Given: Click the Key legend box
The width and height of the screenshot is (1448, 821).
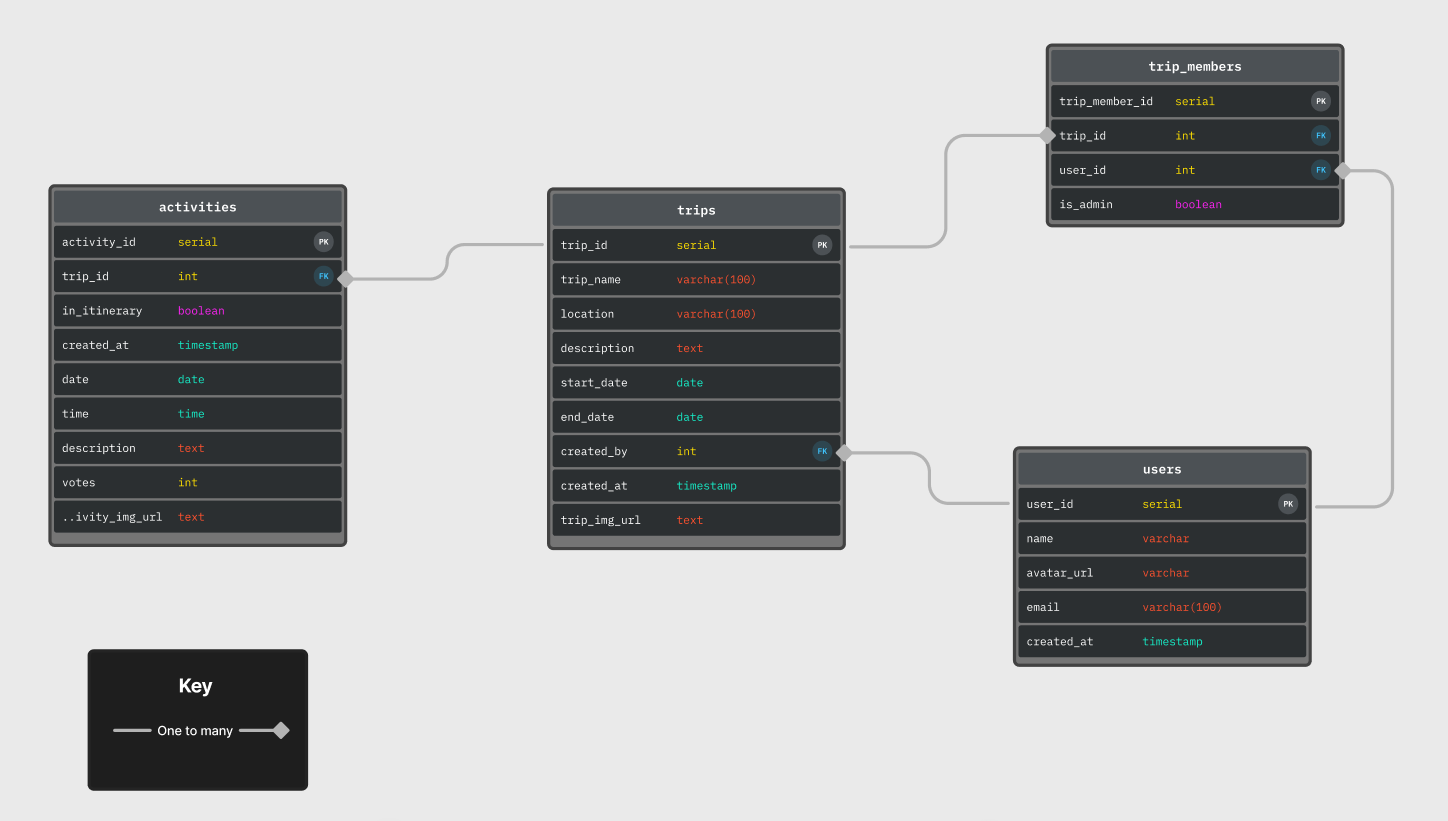Looking at the screenshot, I should pos(197,720).
